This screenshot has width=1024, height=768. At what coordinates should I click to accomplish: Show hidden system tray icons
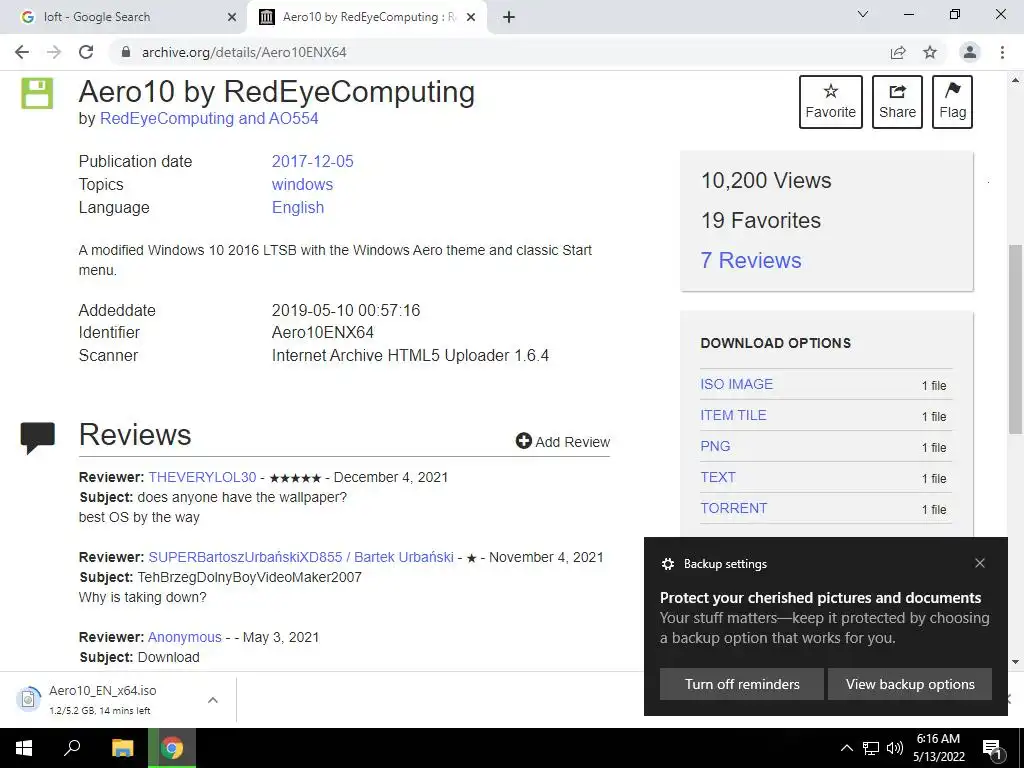846,748
